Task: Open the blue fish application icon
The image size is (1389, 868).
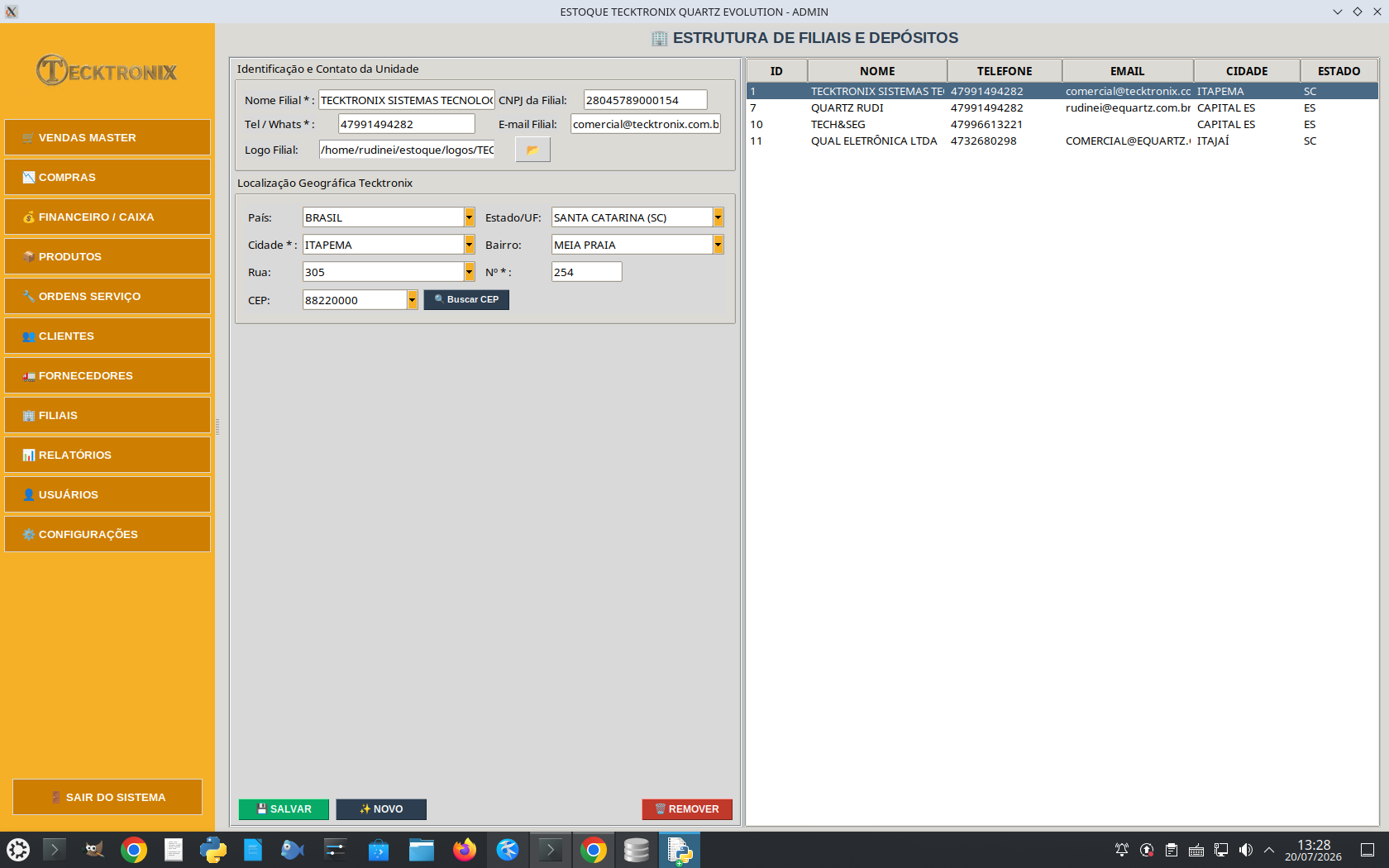Action: [x=293, y=850]
